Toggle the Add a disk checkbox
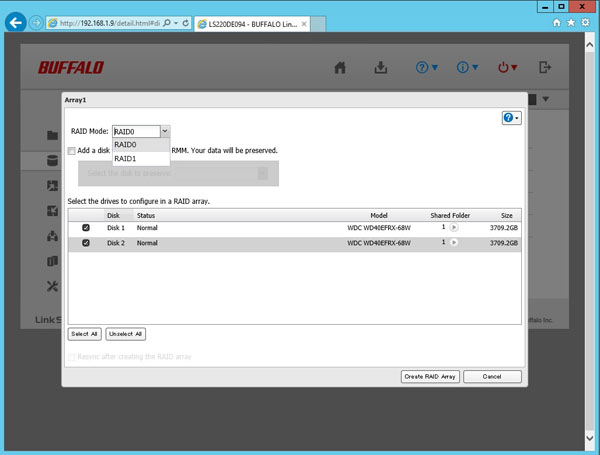This screenshot has width=600, height=455. [72, 151]
